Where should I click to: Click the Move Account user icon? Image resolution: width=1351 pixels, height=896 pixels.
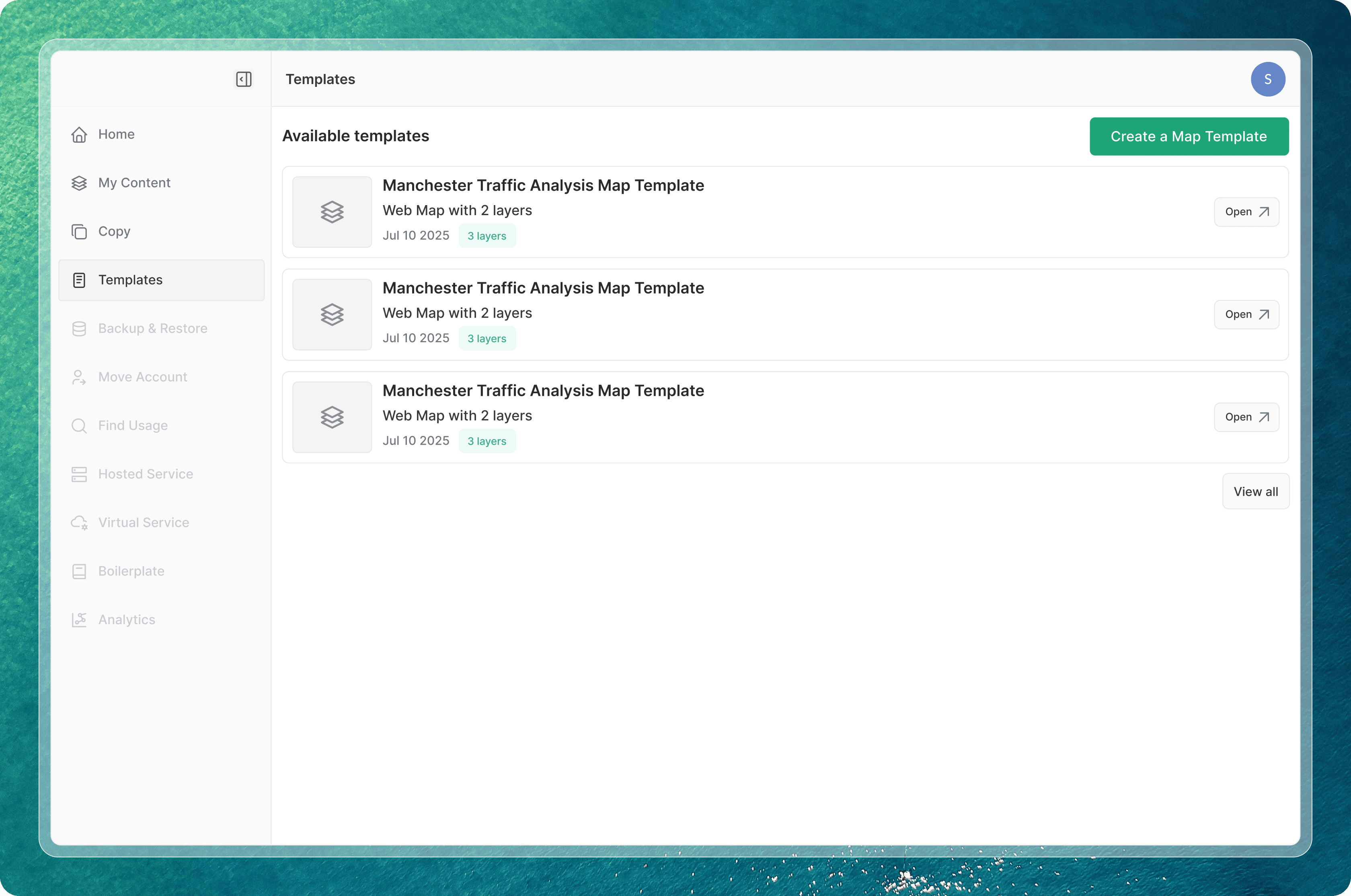pos(79,377)
